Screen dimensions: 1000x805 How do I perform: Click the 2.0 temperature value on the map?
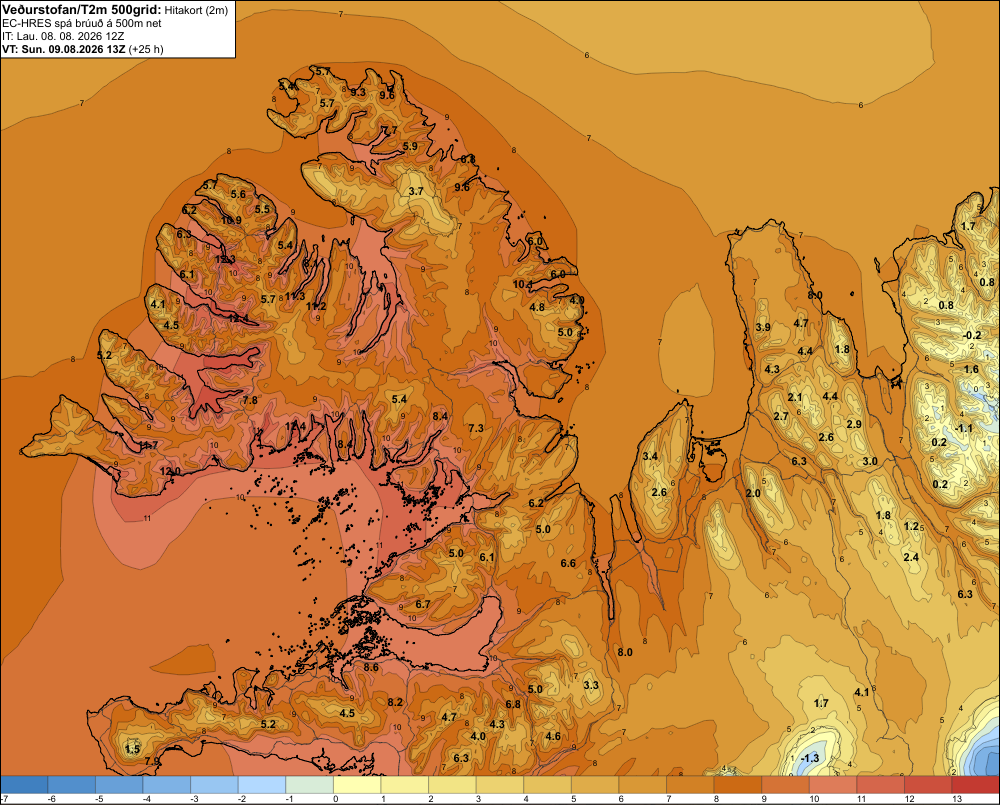[x=753, y=494]
